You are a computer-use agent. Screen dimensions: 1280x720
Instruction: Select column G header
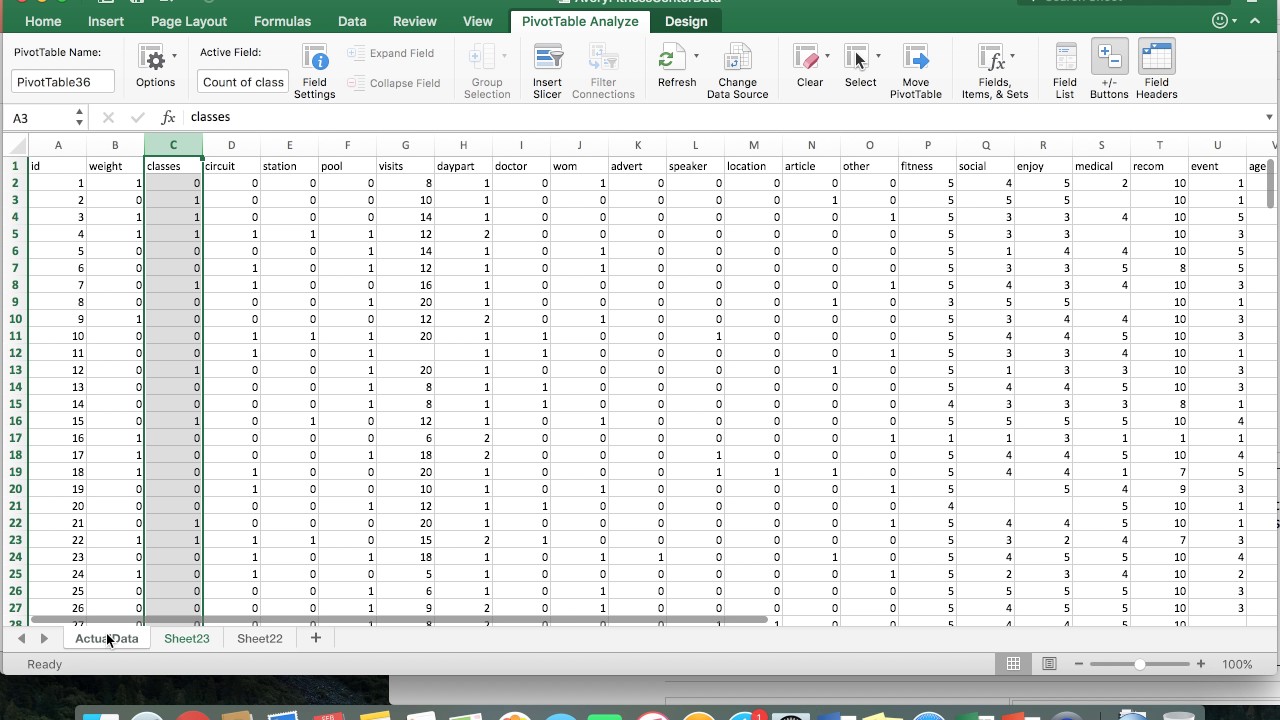tap(405, 146)
